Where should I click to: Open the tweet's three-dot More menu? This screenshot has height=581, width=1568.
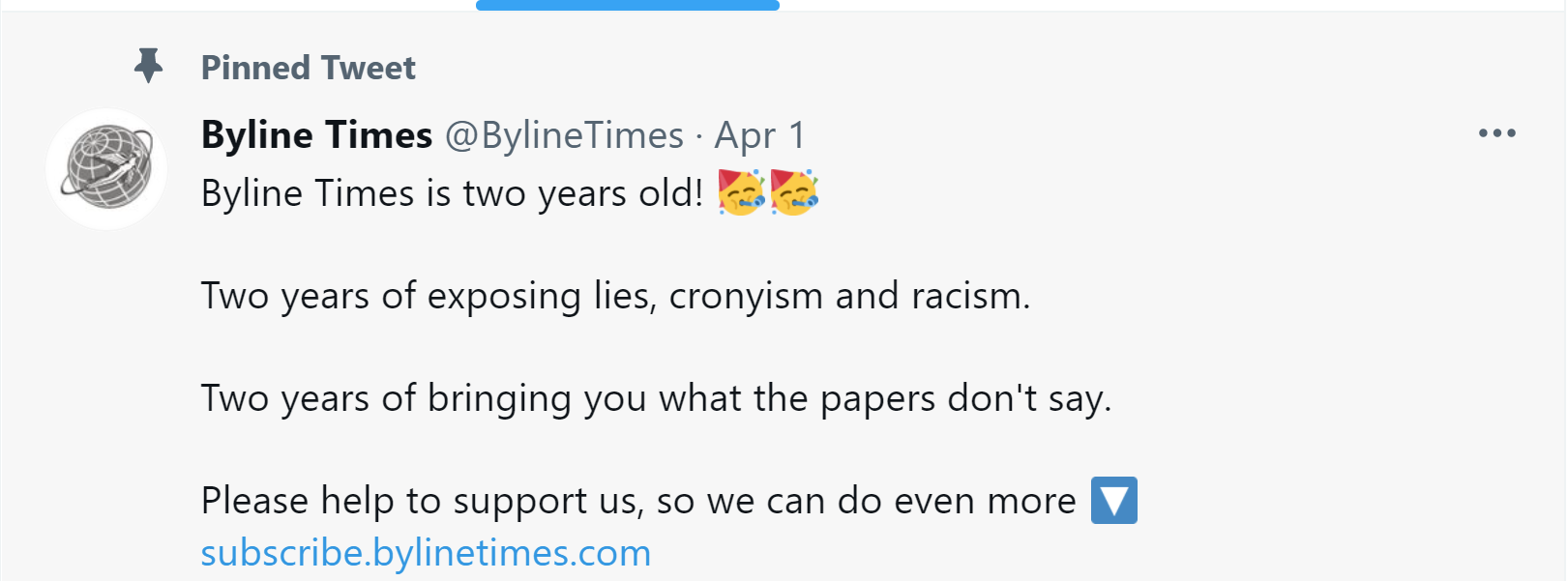pyautogui.click(x=1496, y=133)
